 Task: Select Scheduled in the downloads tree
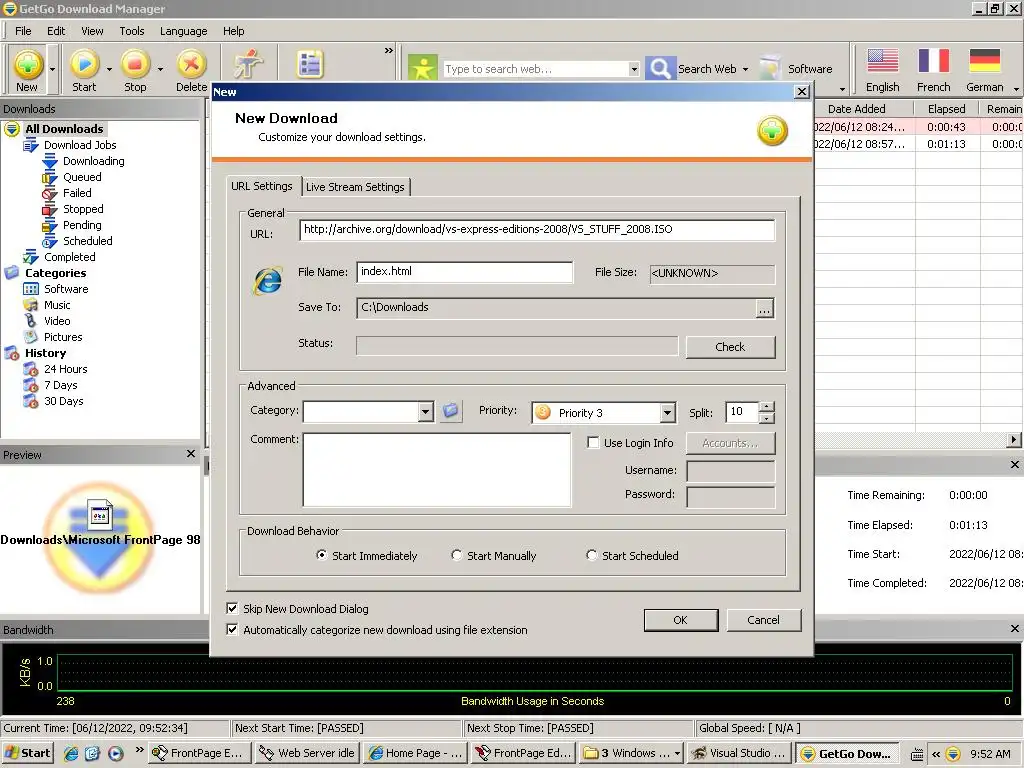[88, 241]
